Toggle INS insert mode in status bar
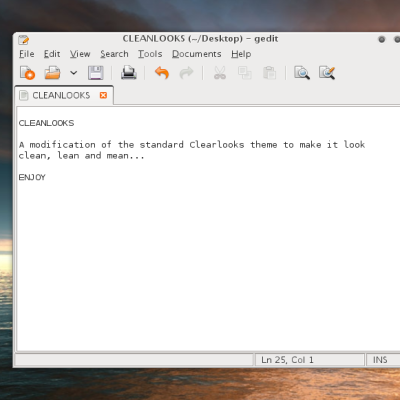This screenshot has width=400, height=400. [380, 360]
